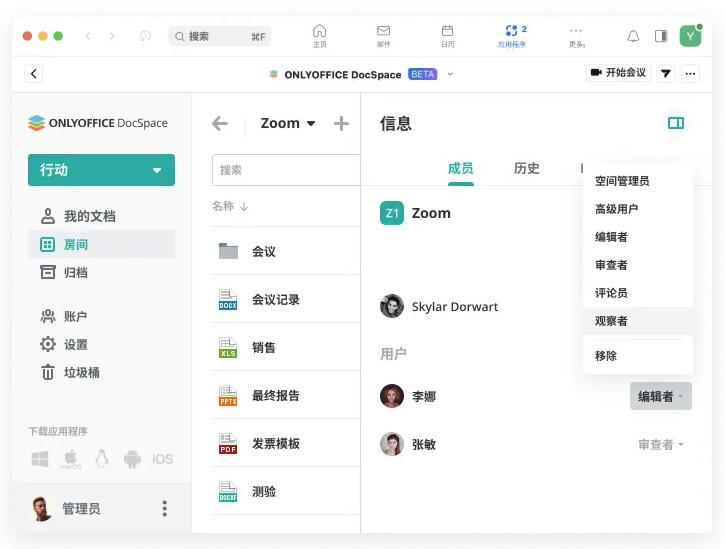
Task: Open the green Y user avatar
Action: pyautogui.click(x=690, y=36)
